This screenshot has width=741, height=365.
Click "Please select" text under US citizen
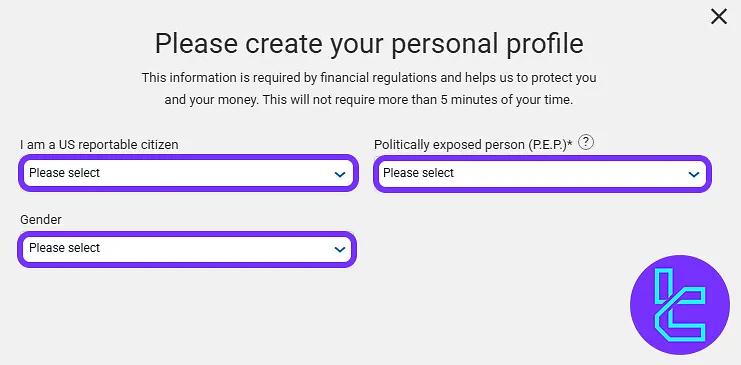[x=65, y=173]
